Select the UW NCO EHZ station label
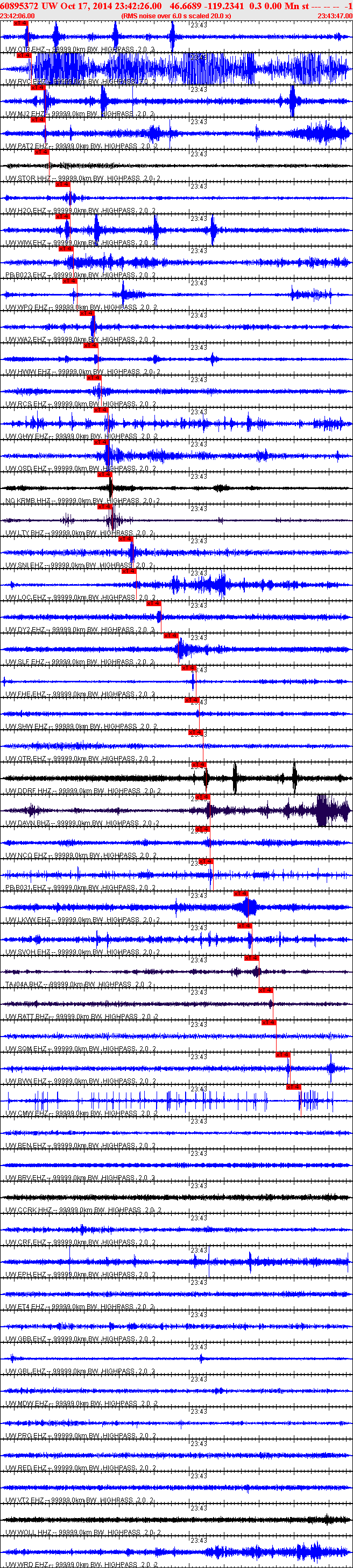353x1568 pixels. pos(81,856)
